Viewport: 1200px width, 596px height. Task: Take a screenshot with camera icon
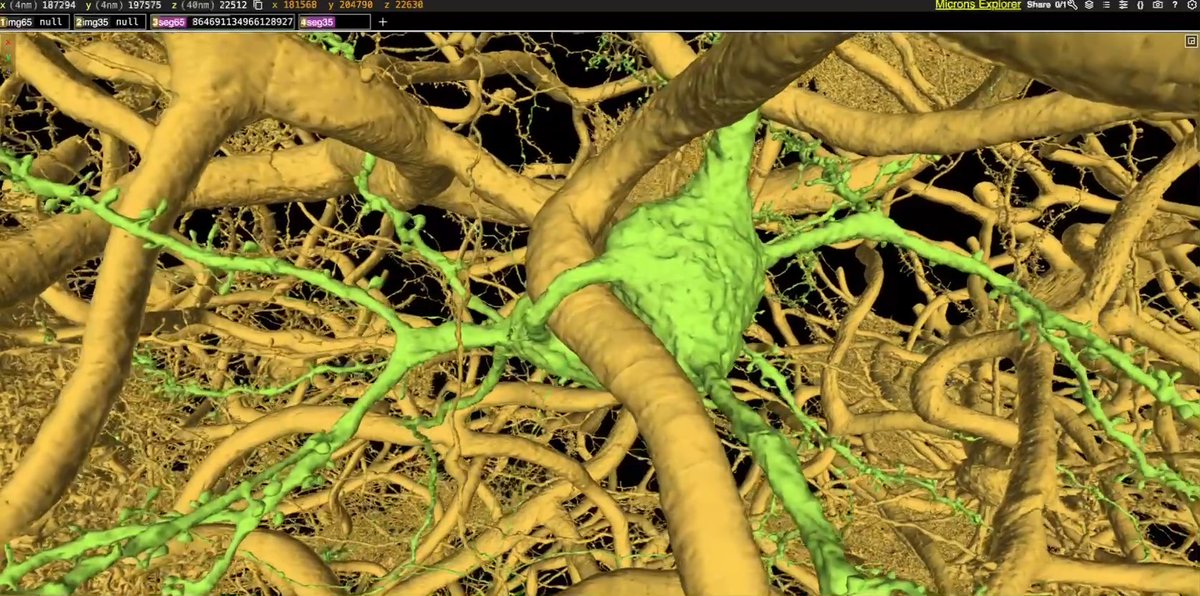(1157, 5)
